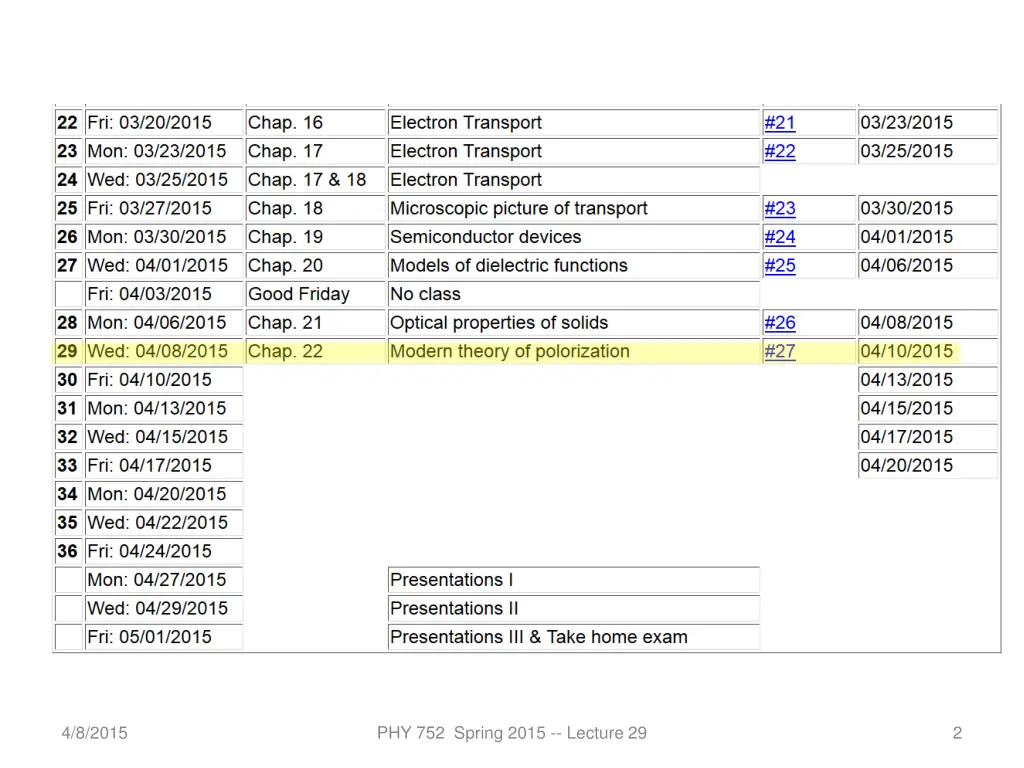Click the Chap. 22 reading cell
Image resolution: width=1024 pixels, height=768 pixels.
tap(286, 352)
